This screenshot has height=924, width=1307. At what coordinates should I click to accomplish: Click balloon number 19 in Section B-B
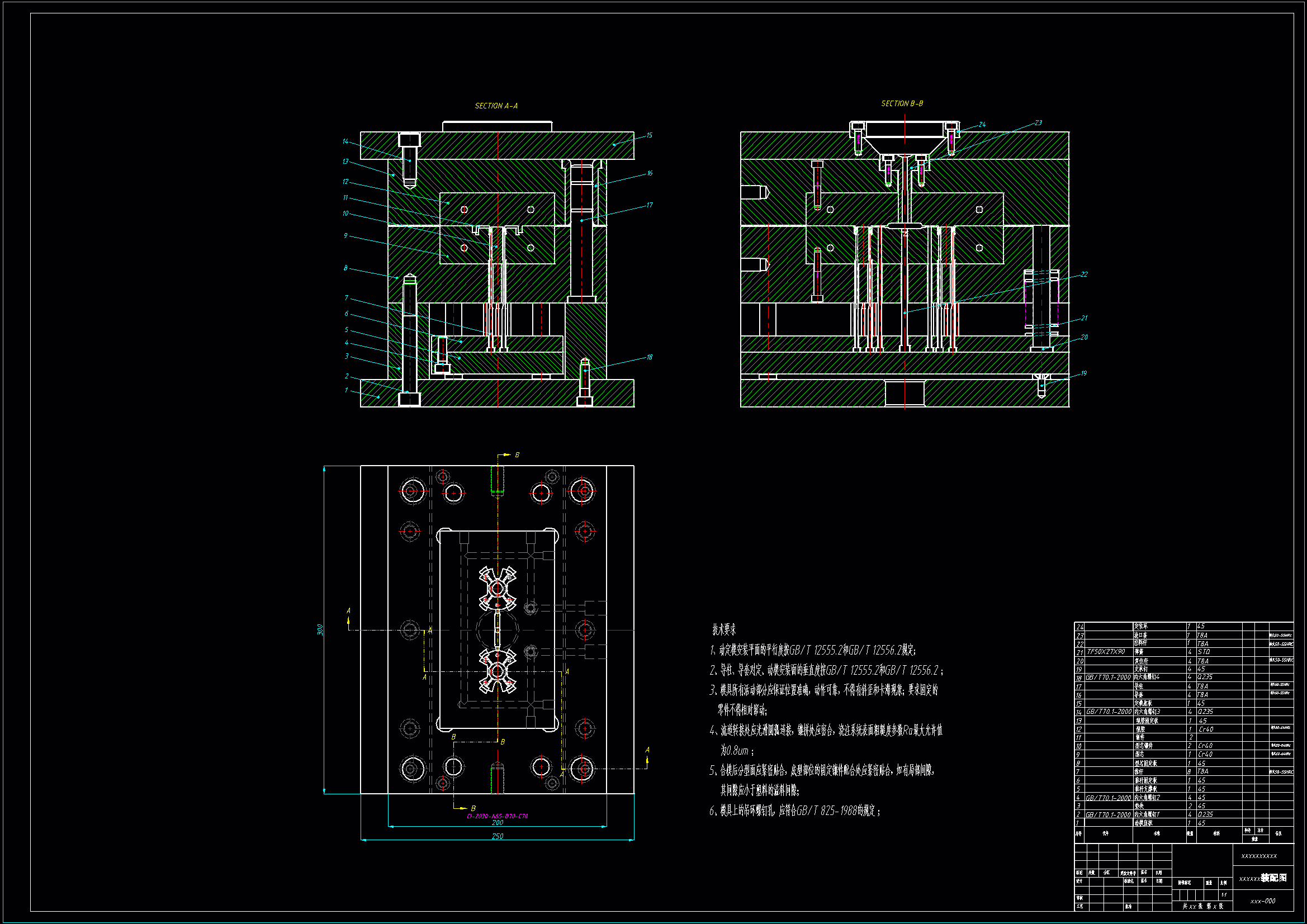coord(1083,373)
